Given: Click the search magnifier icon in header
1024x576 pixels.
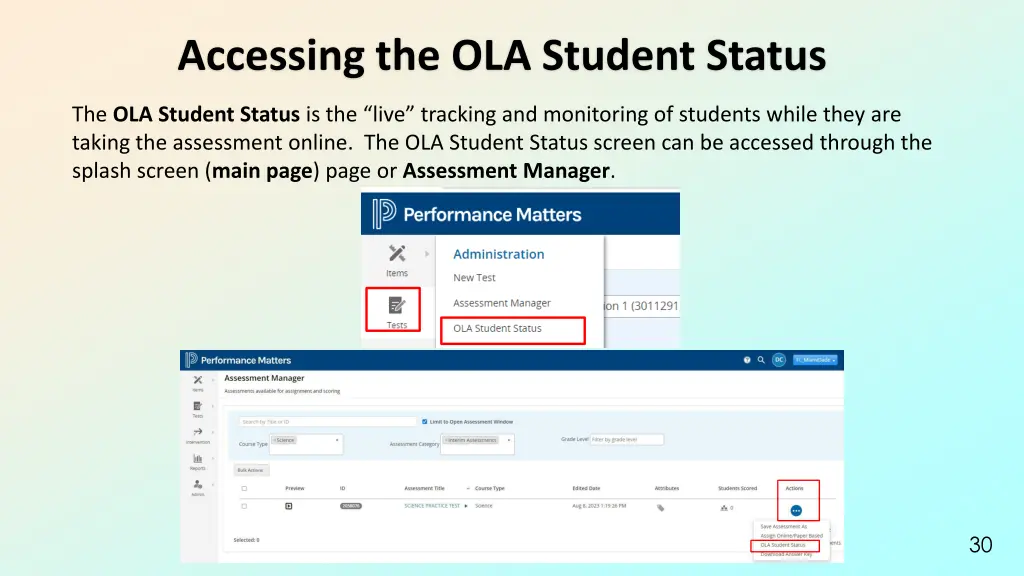Looking at the screenshot, I should coord(761,360).
